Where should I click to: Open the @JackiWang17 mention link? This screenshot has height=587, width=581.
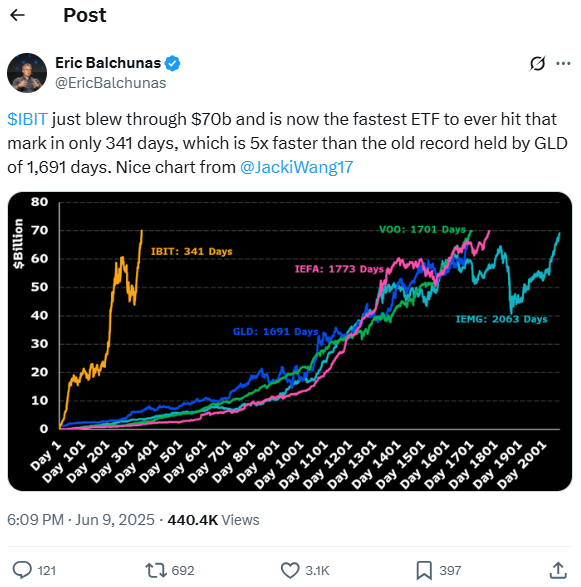point(296,167)
